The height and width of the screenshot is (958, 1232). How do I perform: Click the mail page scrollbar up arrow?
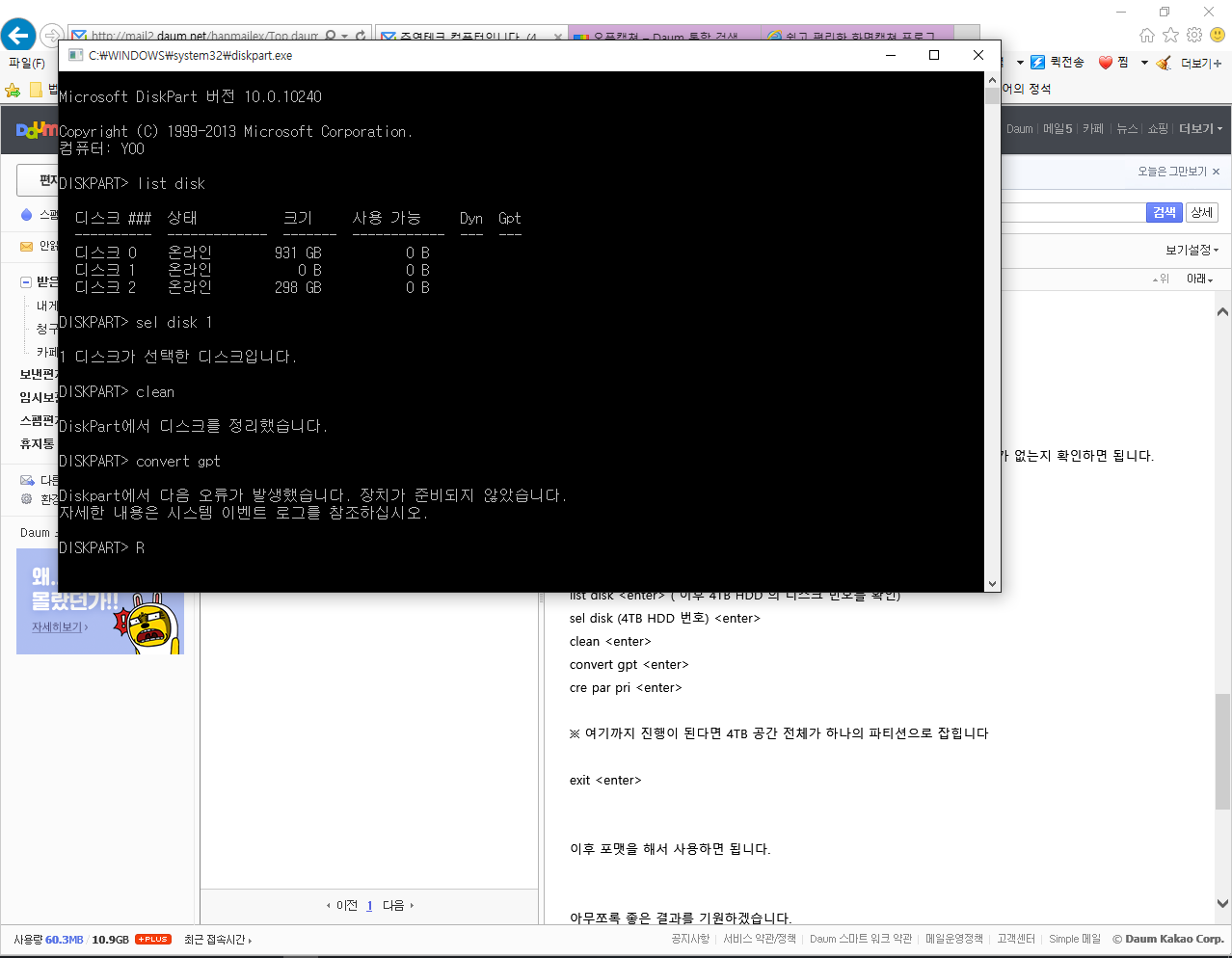(1222, 311)
